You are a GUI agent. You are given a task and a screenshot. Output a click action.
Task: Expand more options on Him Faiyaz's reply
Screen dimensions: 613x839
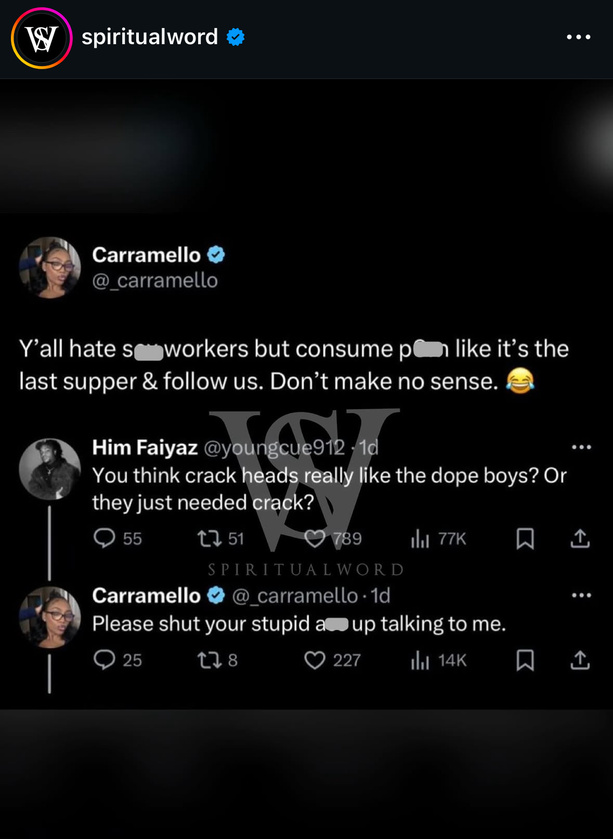[x=581, y=447]
